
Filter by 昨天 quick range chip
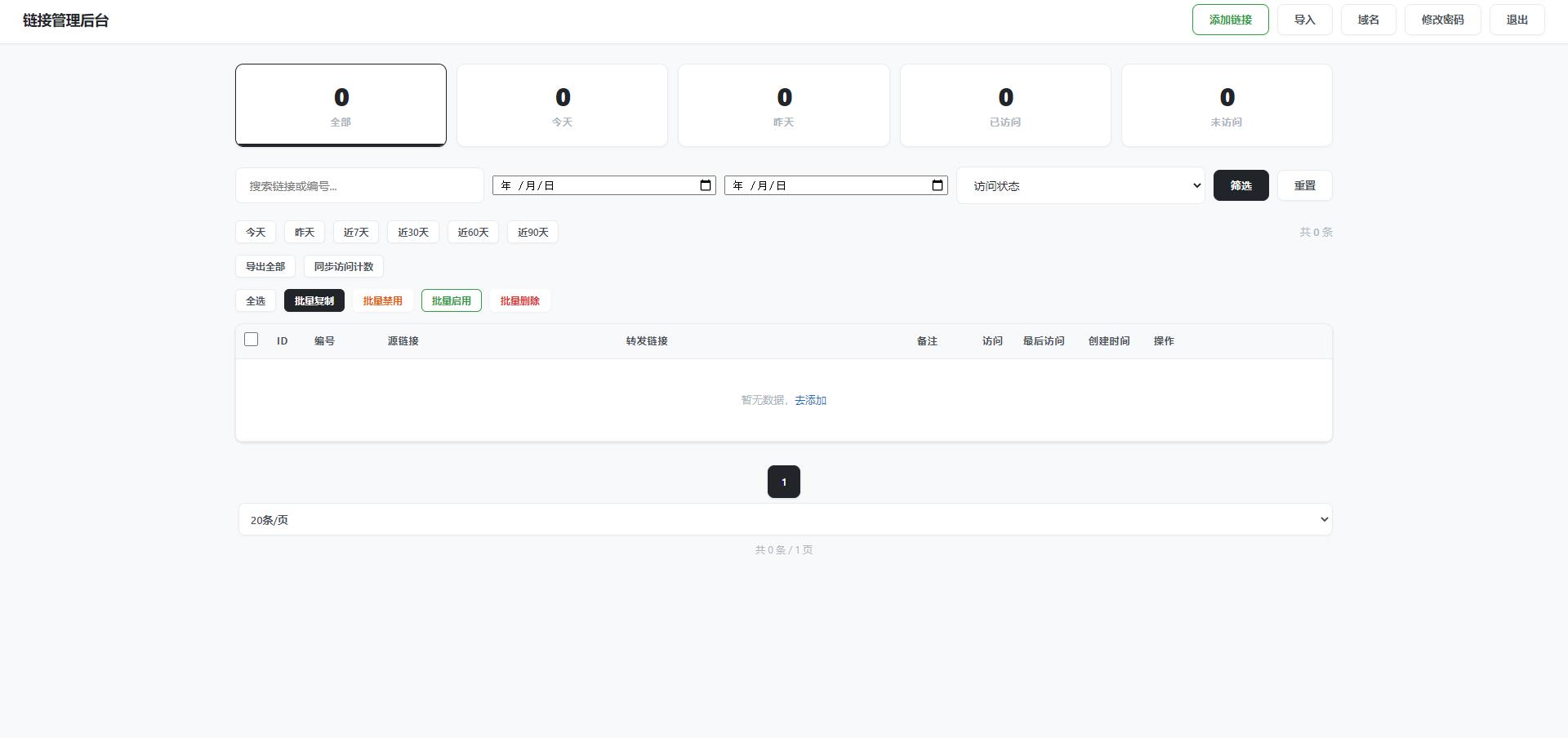pos(305,232)
